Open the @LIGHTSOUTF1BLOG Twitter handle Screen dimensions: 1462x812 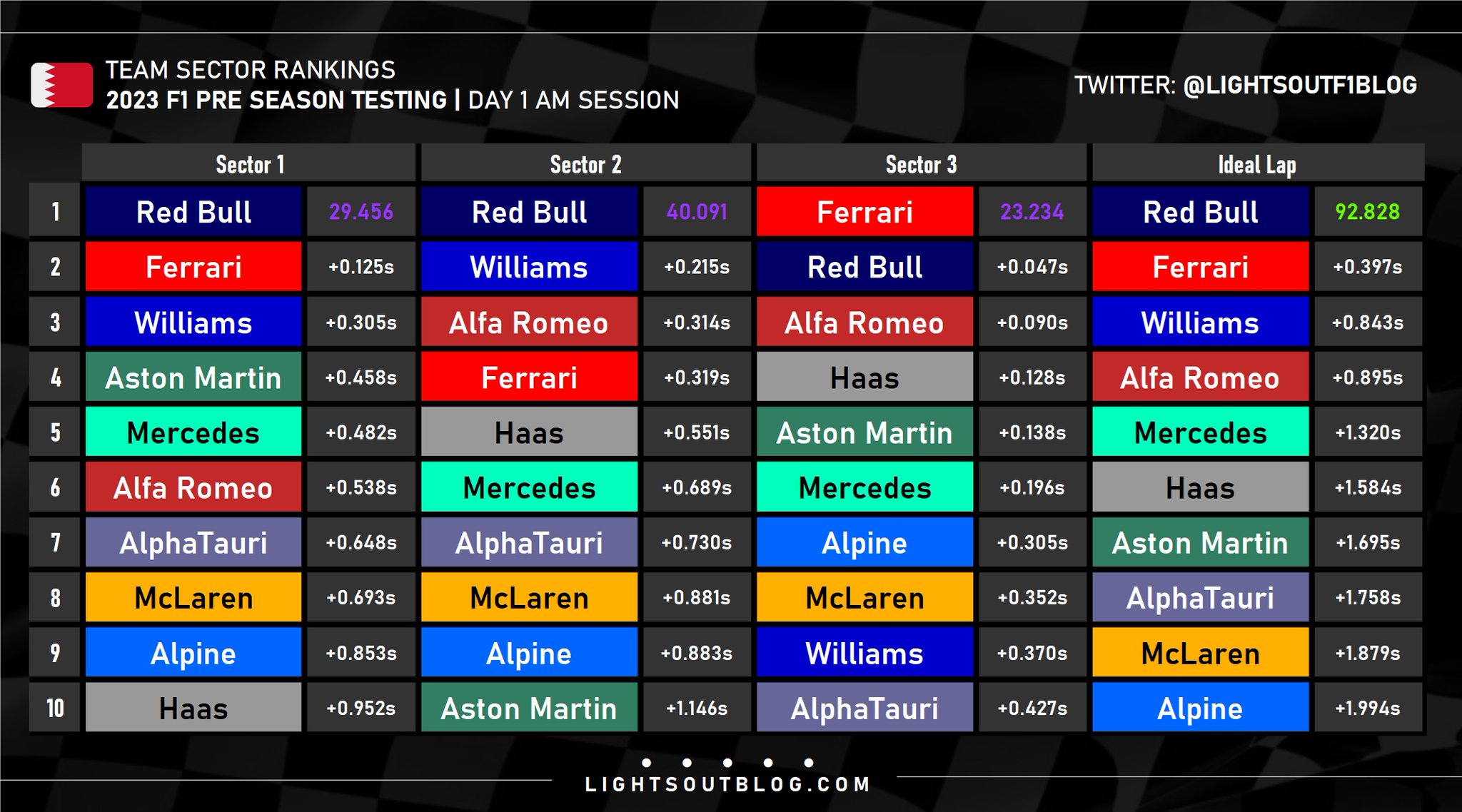coord(1299,85)
